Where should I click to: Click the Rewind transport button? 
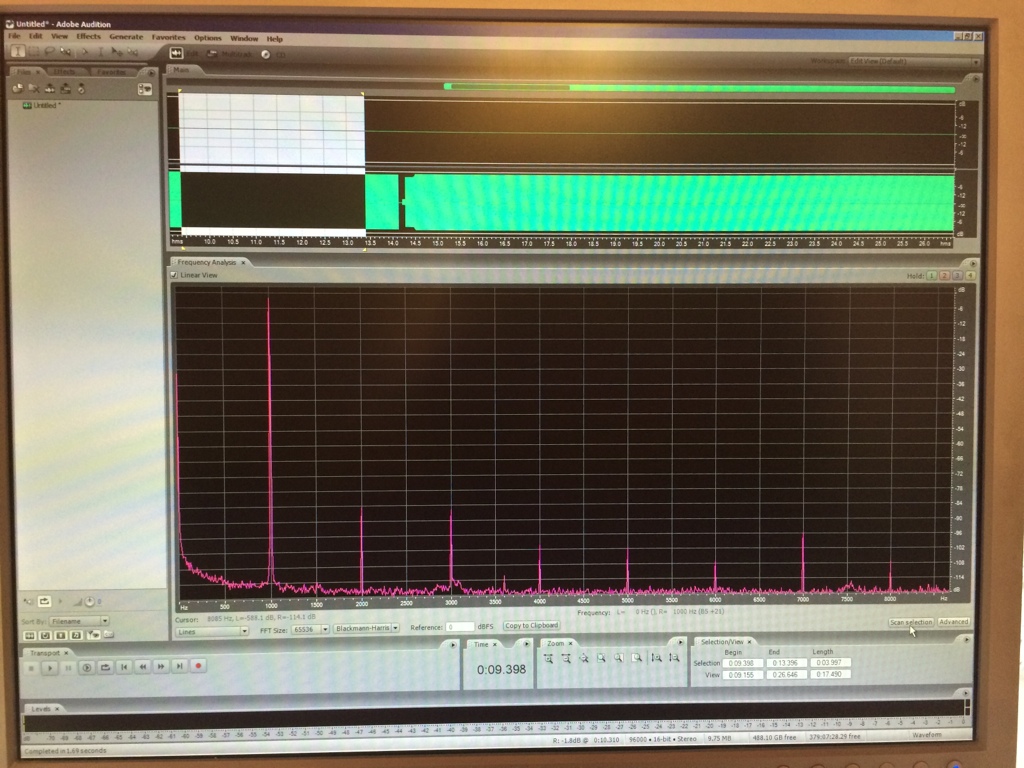pos(142,667)
